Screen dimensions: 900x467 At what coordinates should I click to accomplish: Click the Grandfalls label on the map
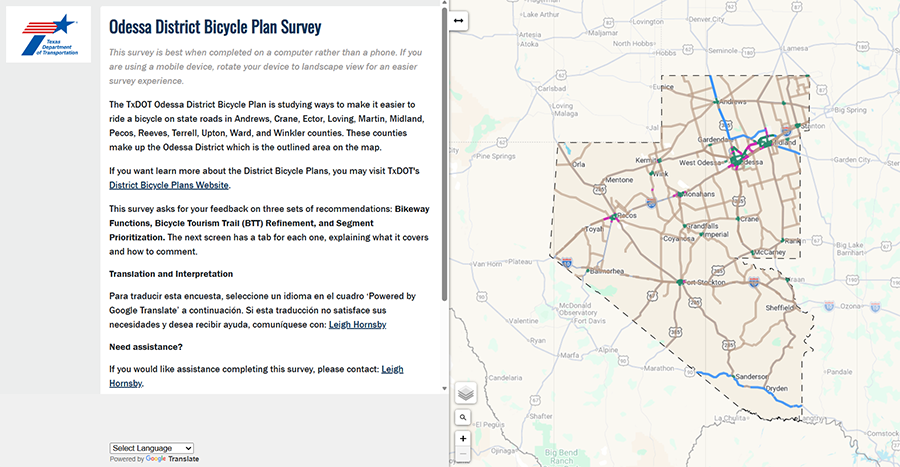pyautogui.click(x=703, y=225)
